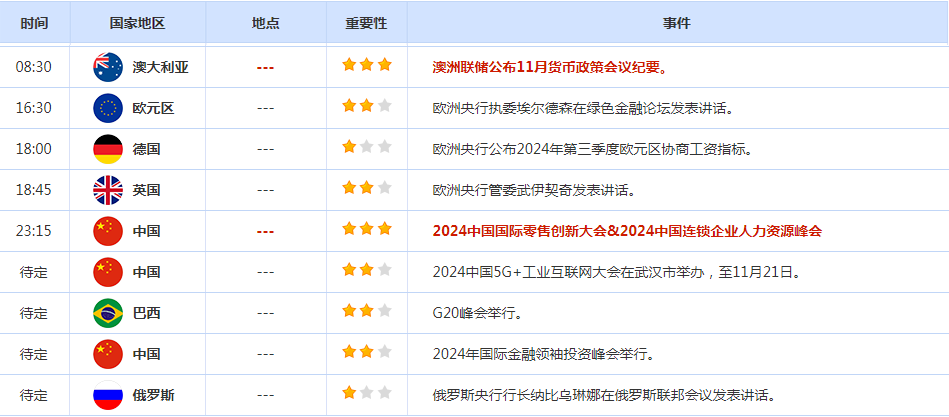Click three-star rating for Australia row

click(367, 65)
